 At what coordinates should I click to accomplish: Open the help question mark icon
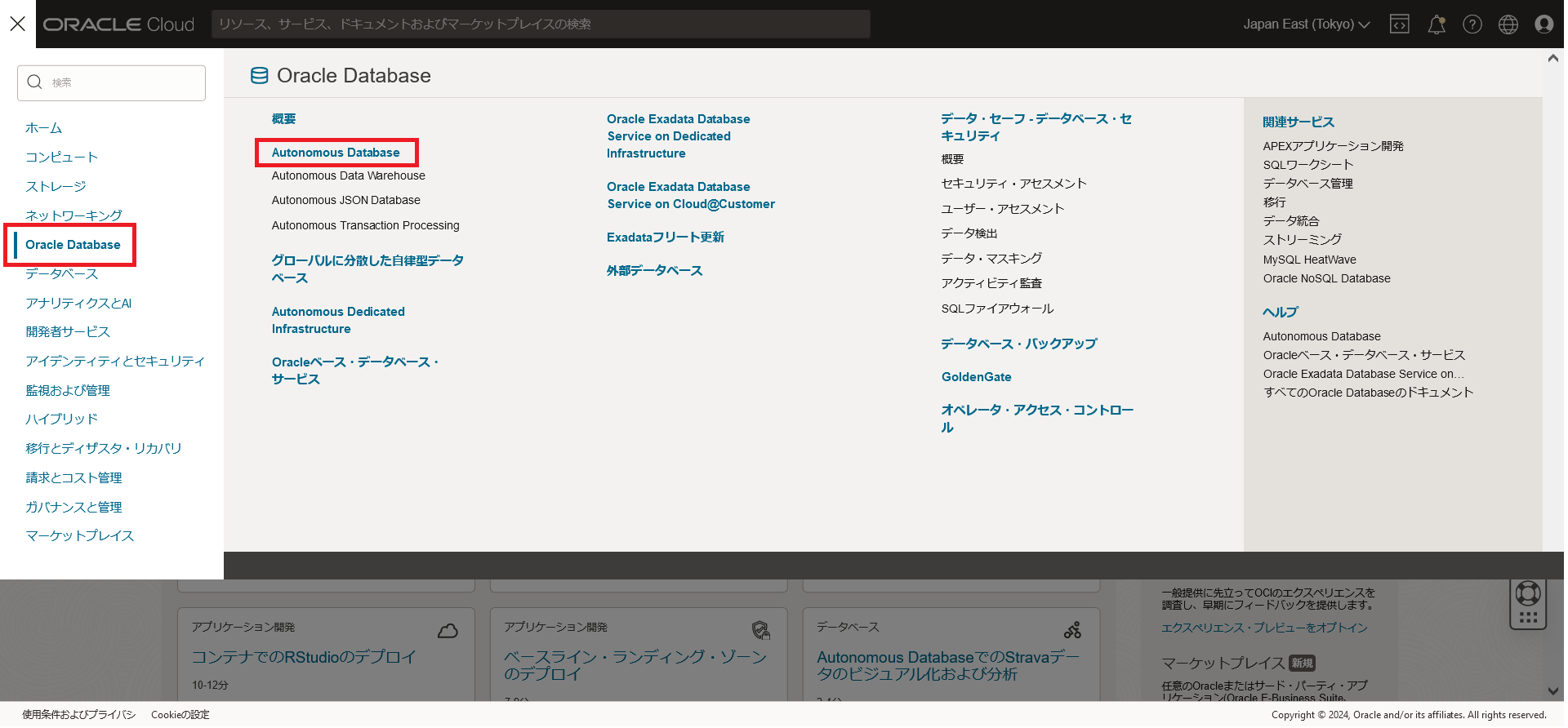click(1472, 24)
